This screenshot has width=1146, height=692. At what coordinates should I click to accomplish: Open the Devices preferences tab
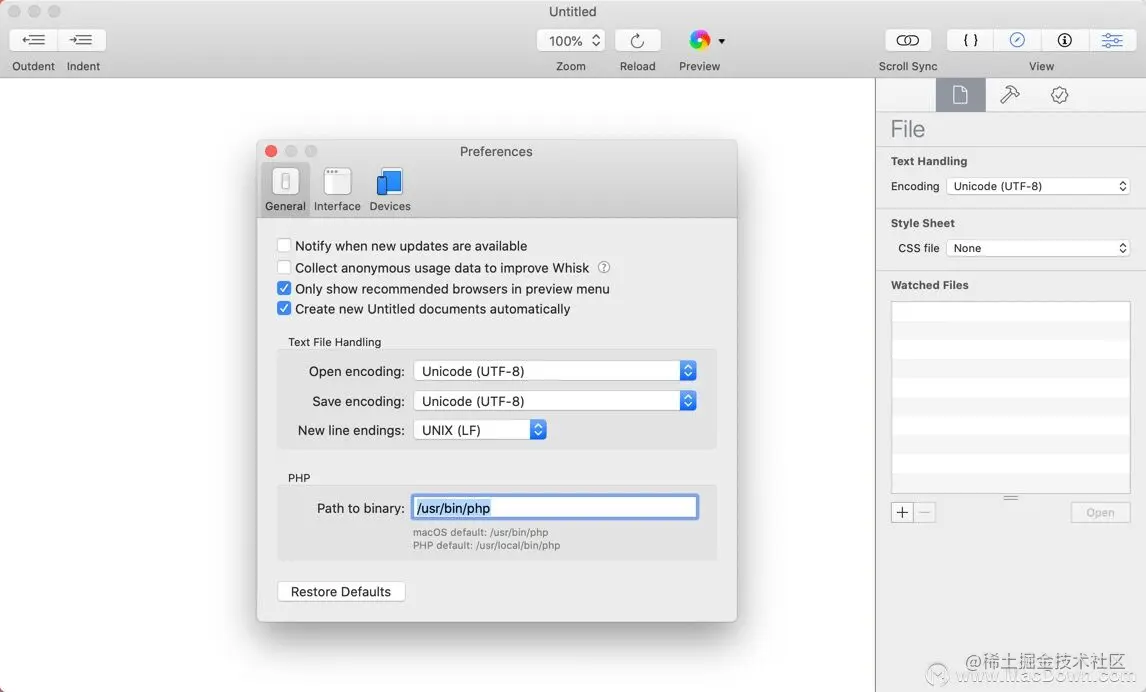click(x=390, y=189)
